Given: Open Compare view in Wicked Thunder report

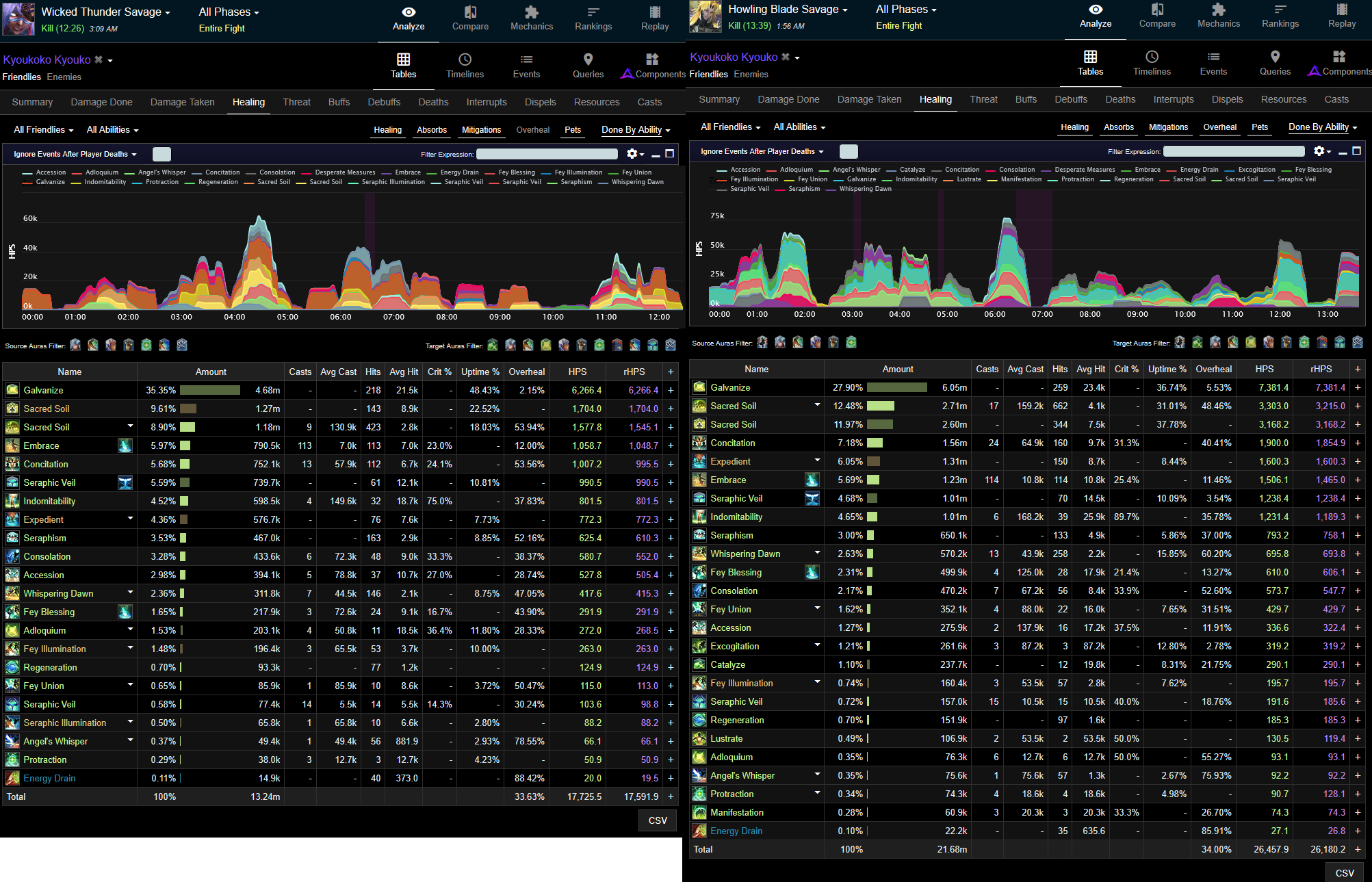Looking at the screenshot, I should 470,18.
